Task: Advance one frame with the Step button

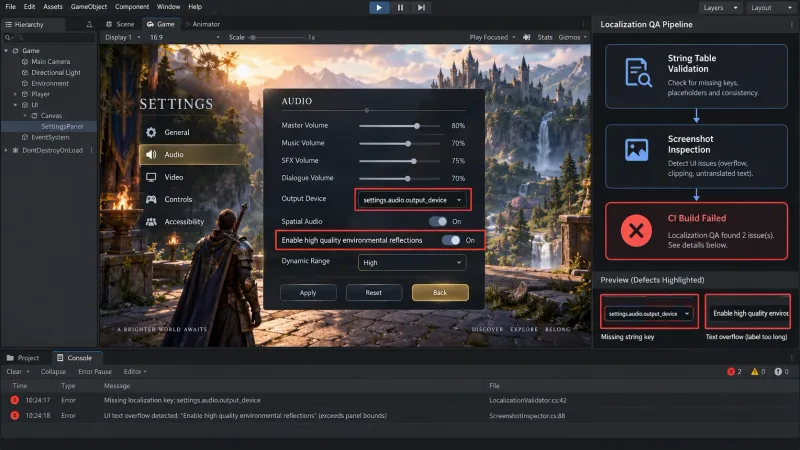Action: pyautogui.click(x=421, y=7)
